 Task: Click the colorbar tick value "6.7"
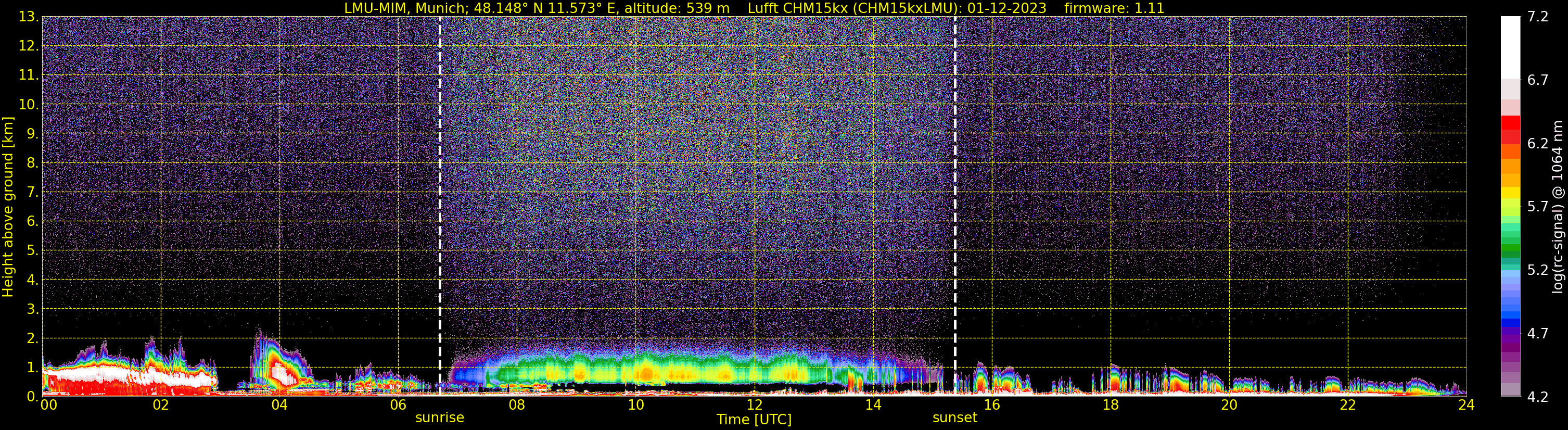[1538, 80]
